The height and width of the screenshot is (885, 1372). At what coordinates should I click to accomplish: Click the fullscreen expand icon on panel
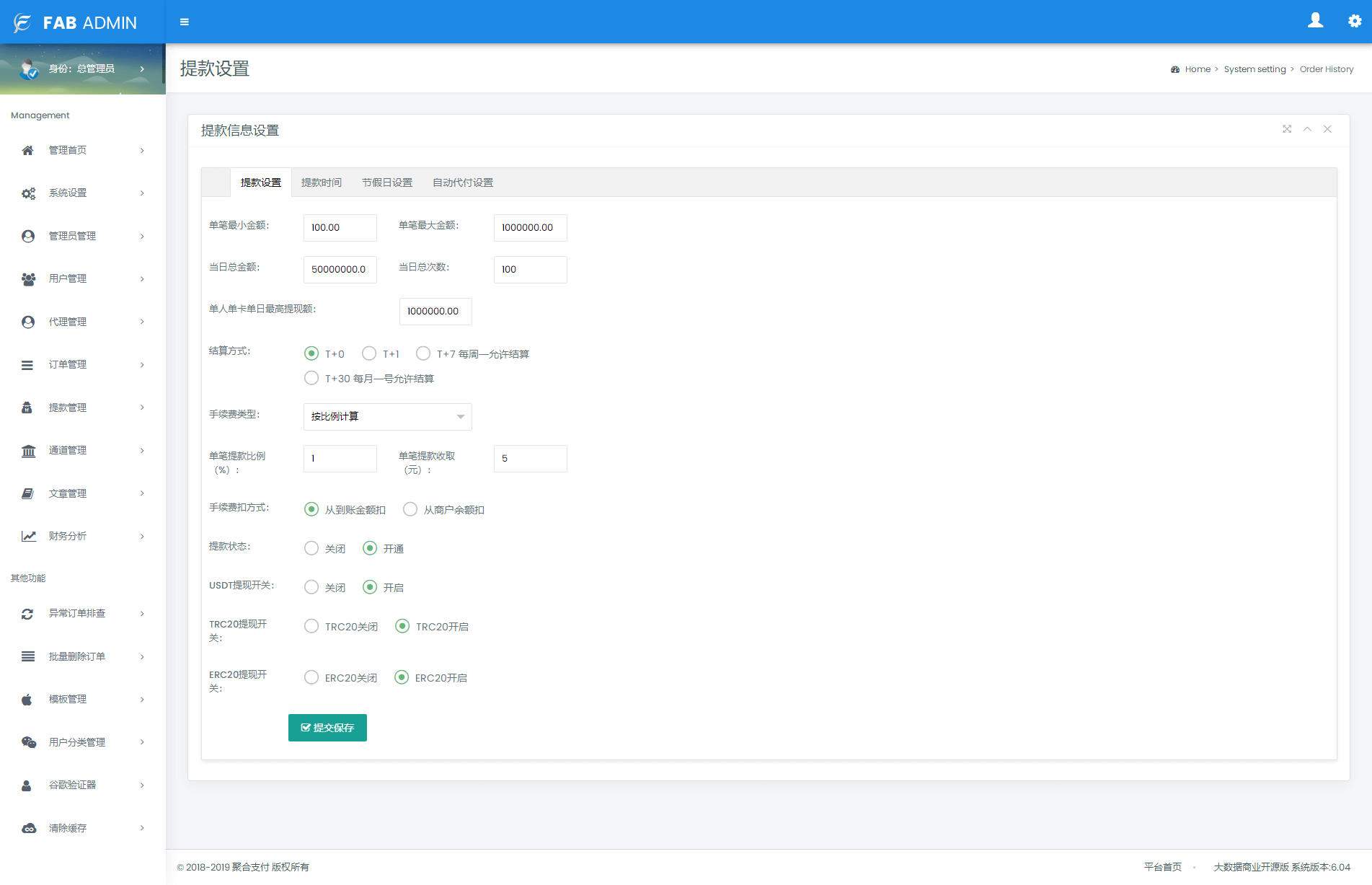point(1287,129)
